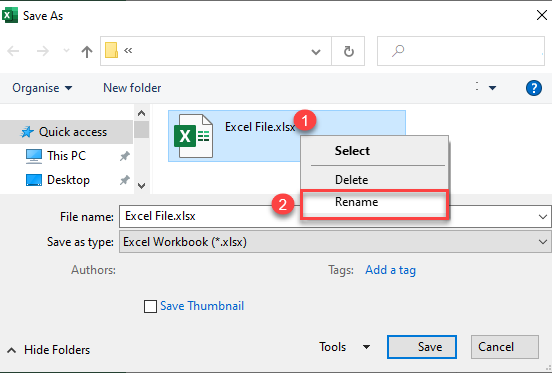Click the folder icon in address bar
Screen dimensions: 552x373
111,50
